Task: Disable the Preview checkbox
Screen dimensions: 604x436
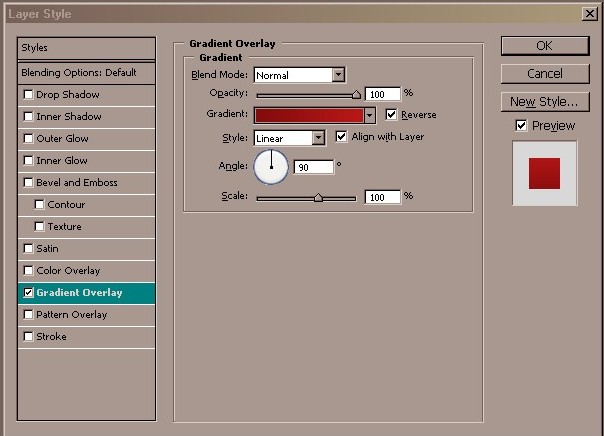Action: coord(521,125)
